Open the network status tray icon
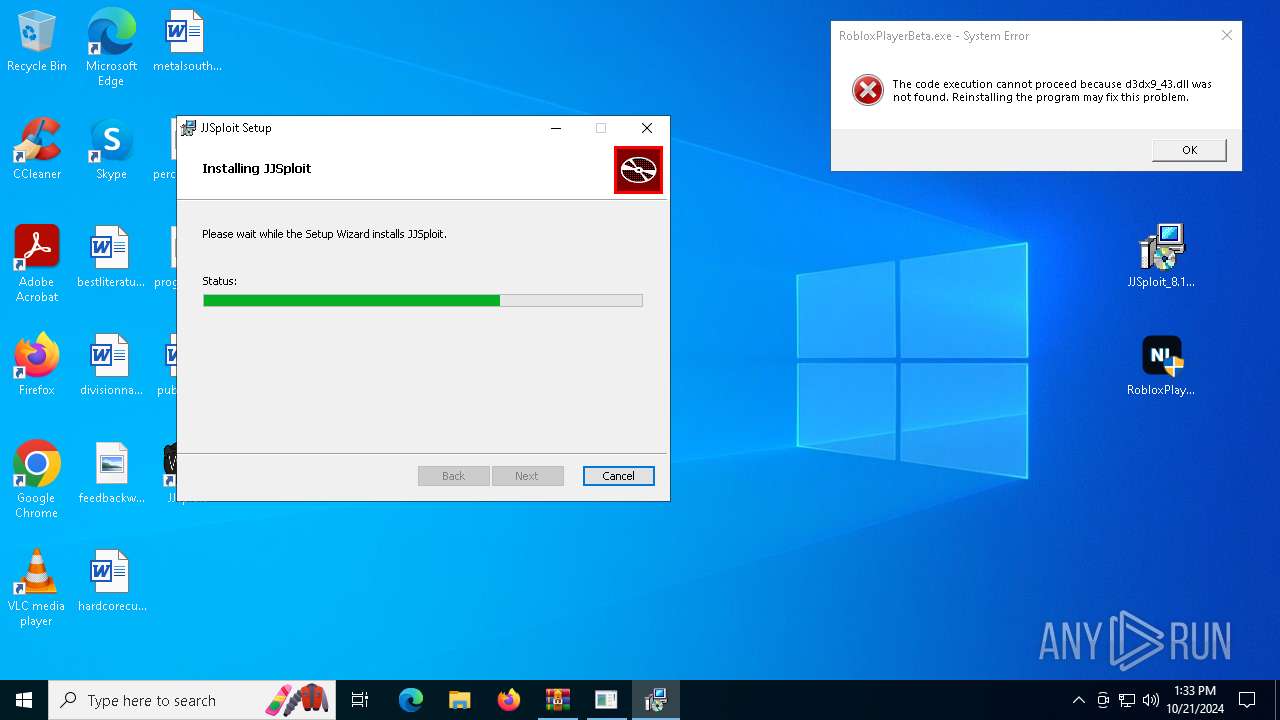This screenshot has width=1280, height=720. tap(1127, 700)
